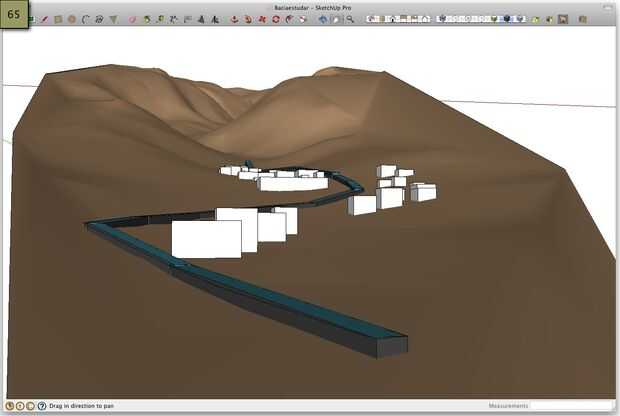This screenshot has width=620, height=416.
Task: Select the Circle tool
Action: point(72,19)
